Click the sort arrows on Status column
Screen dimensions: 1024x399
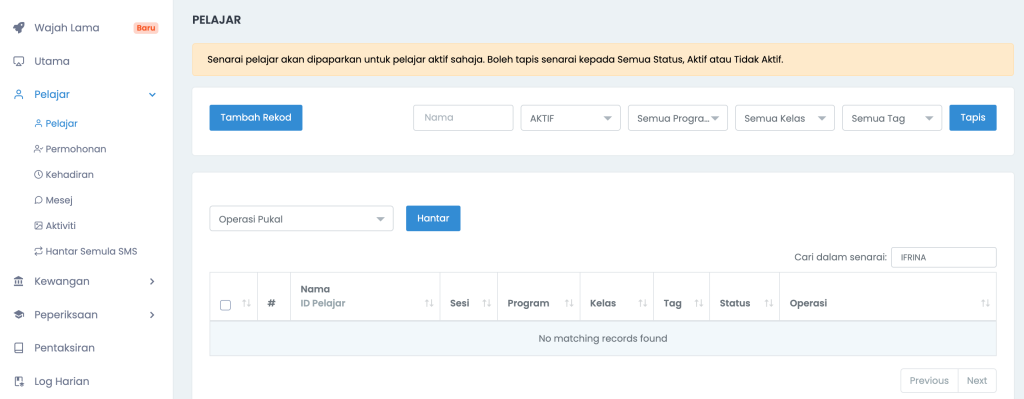pyautogui.click(x=769, y=304)
